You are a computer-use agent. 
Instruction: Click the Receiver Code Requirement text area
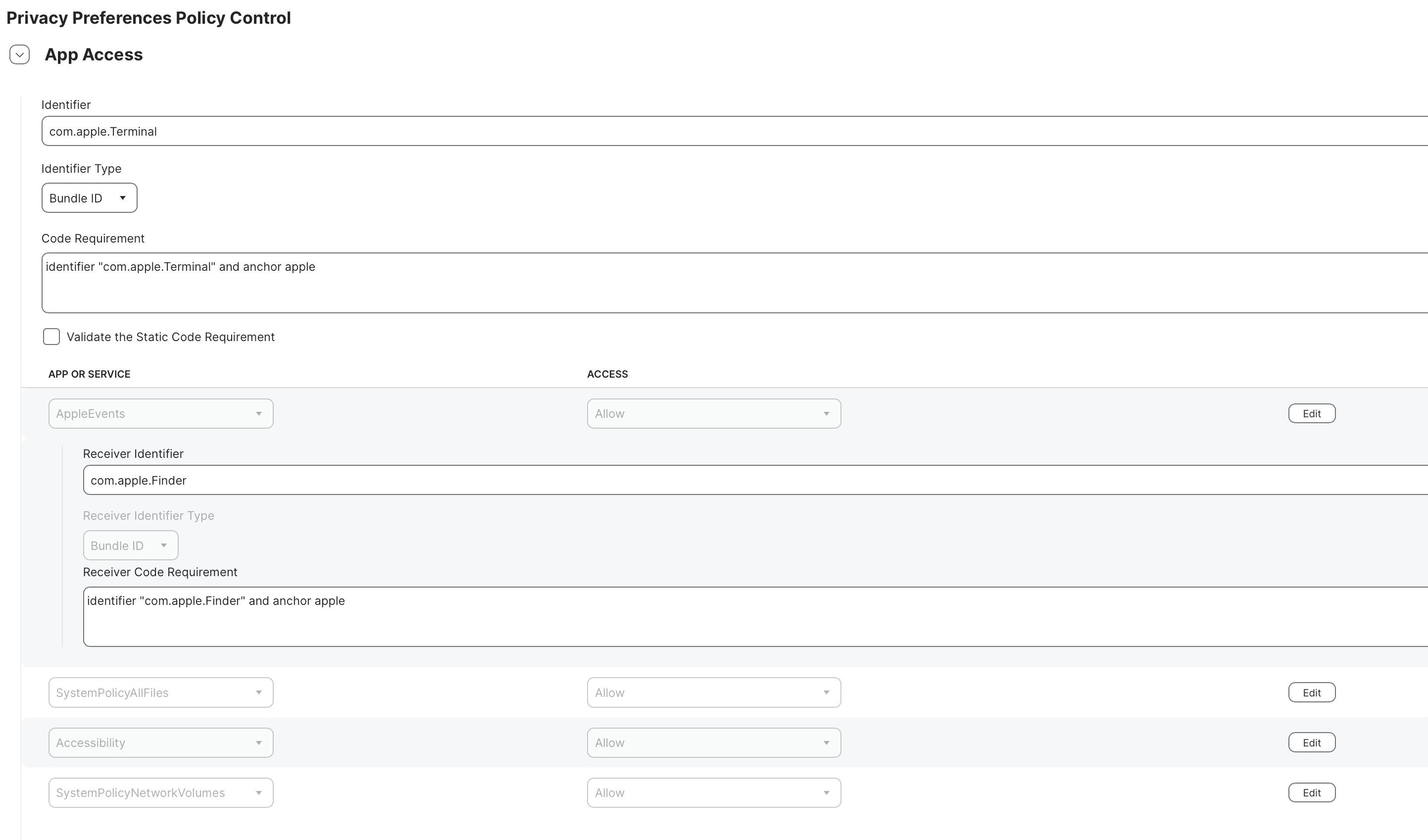(755, 617)
